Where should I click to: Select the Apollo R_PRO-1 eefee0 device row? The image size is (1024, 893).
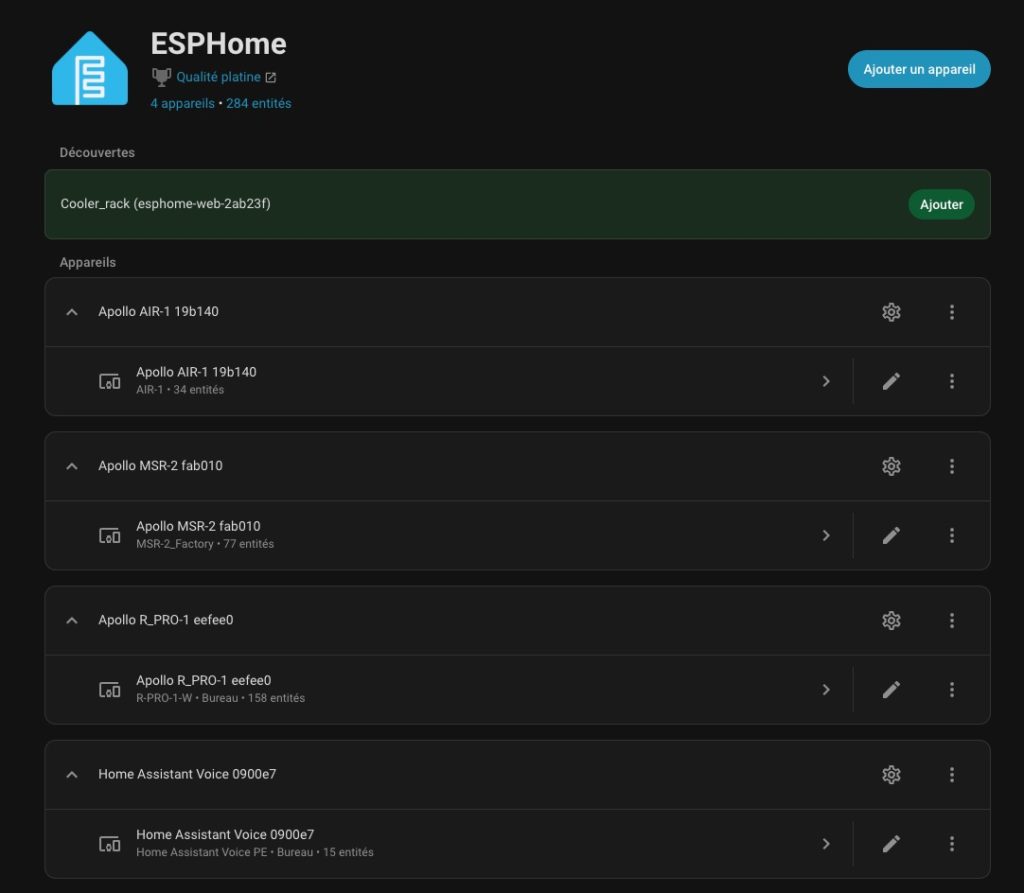point(400,689)
